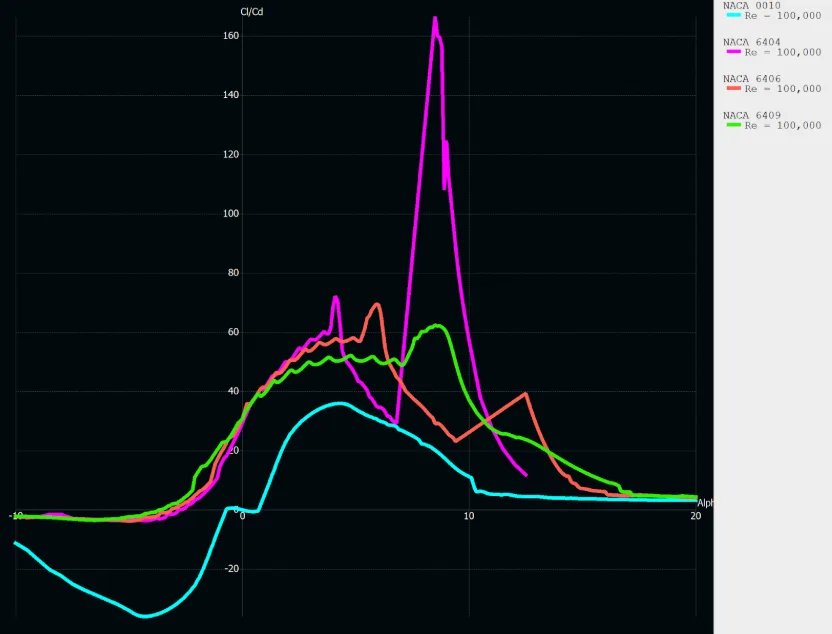The height and width of the screenshot is (634, 832).
Task: Click the -10 tick label on the x-axis
Action: point(16,515)
